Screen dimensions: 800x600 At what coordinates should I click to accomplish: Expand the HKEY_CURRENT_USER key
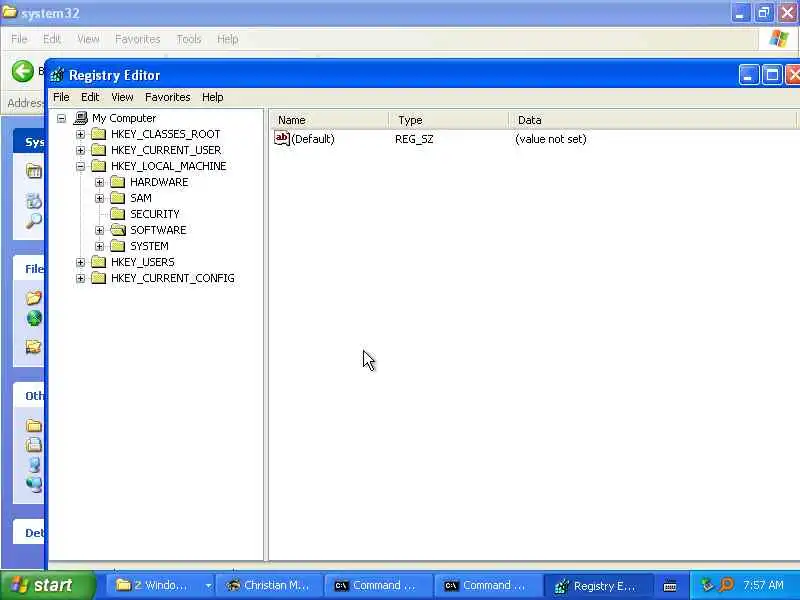coord(81,151)
